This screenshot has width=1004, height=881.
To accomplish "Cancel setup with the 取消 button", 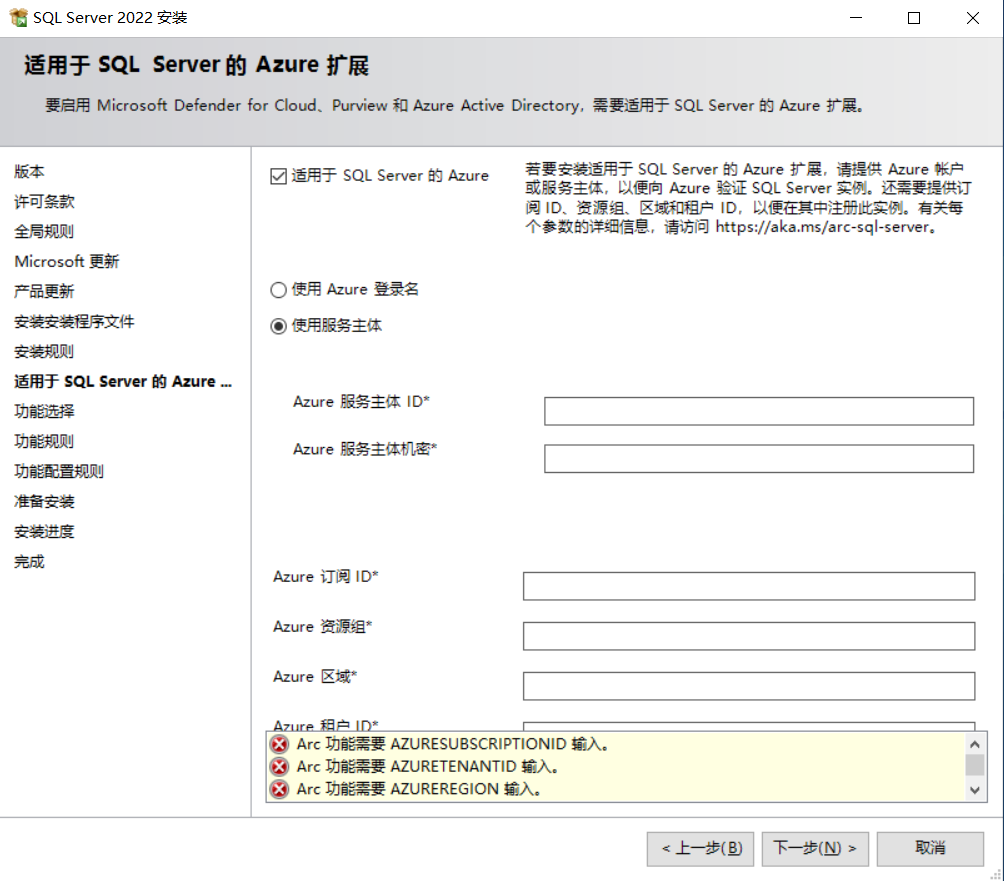I will tap(930, 848).
